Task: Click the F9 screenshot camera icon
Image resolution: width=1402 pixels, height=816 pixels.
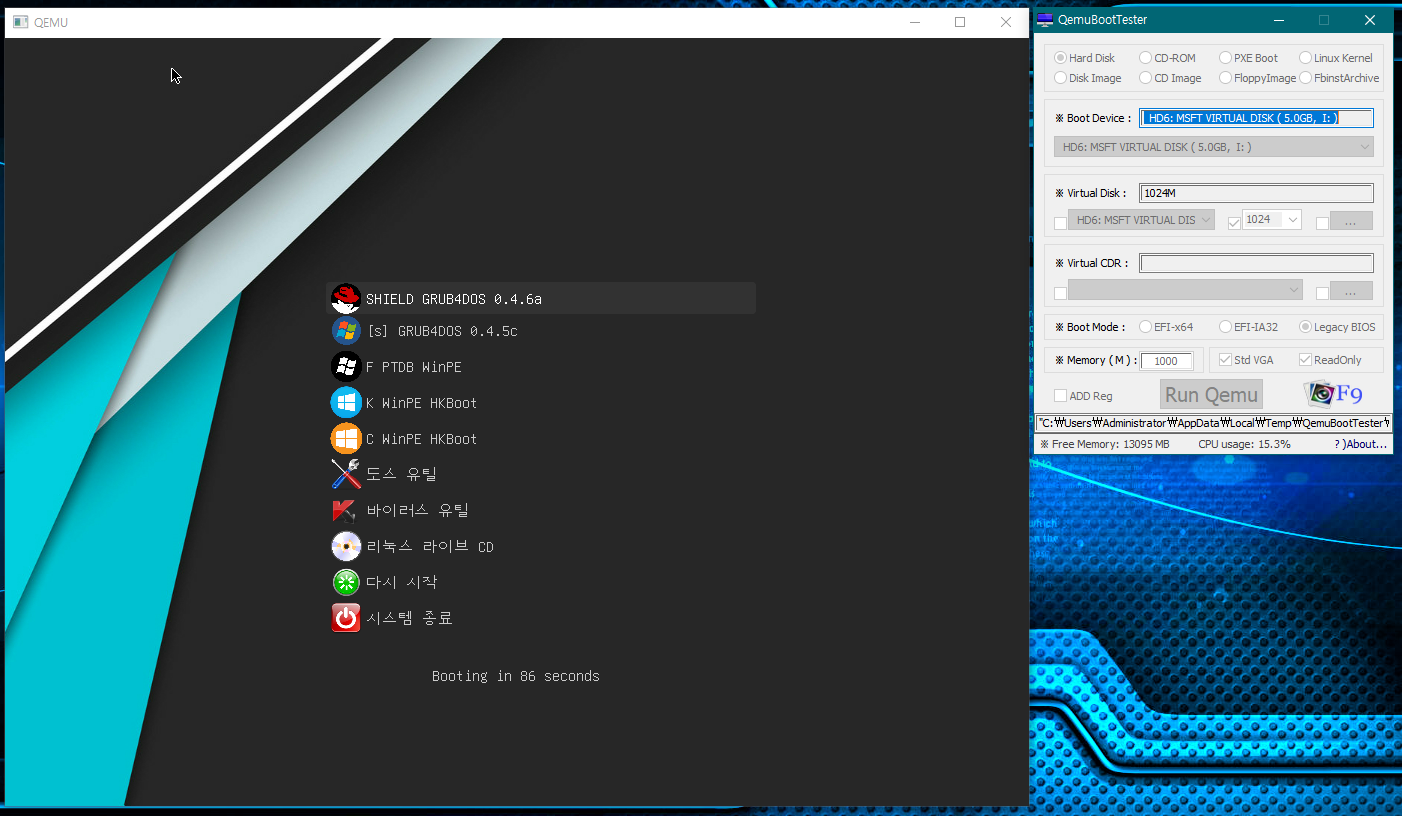Action: pos(1333,394)
